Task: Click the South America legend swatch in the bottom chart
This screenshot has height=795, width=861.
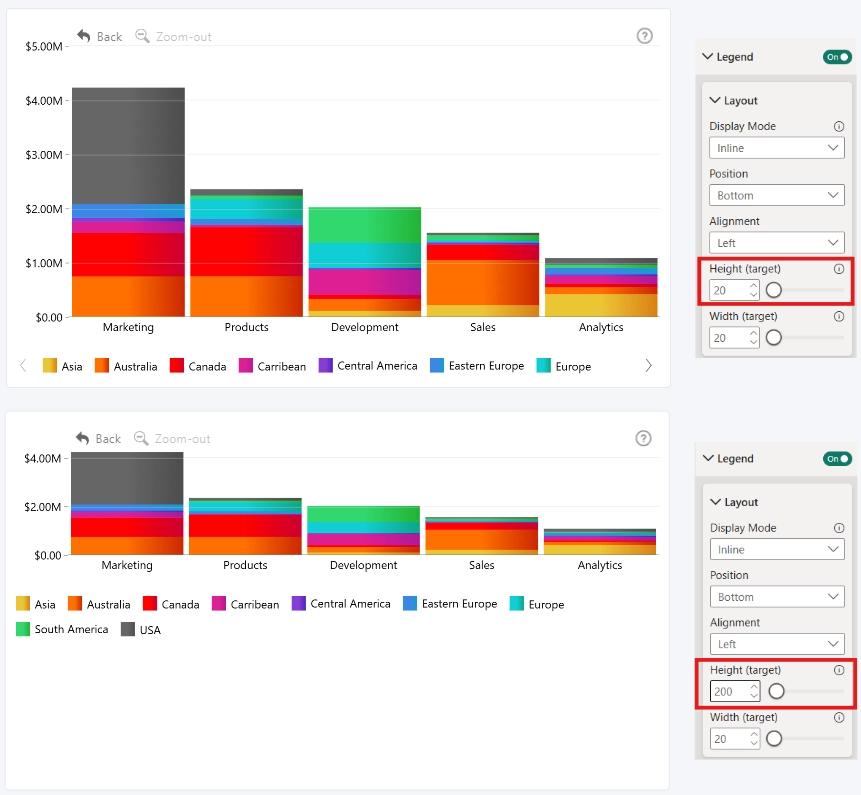Action: (23, 629)
